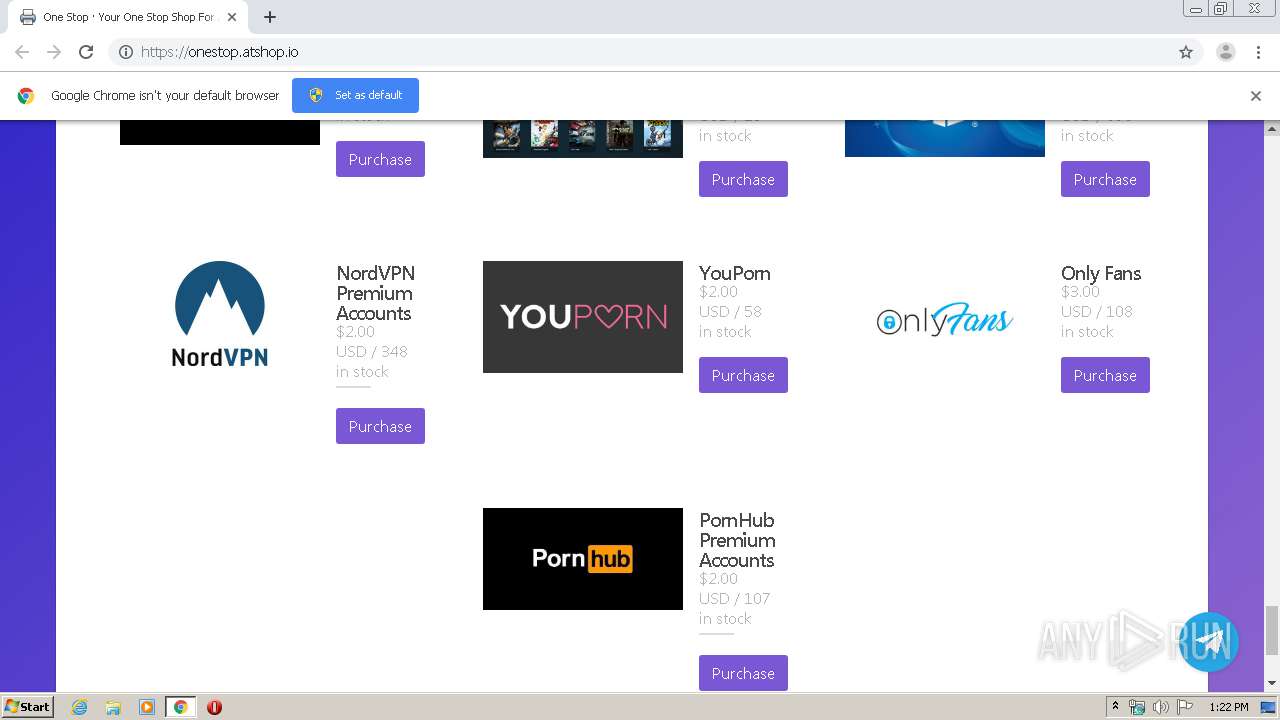
Task: Select the NordVPN $2.00 price text
Action: [355, 332]
